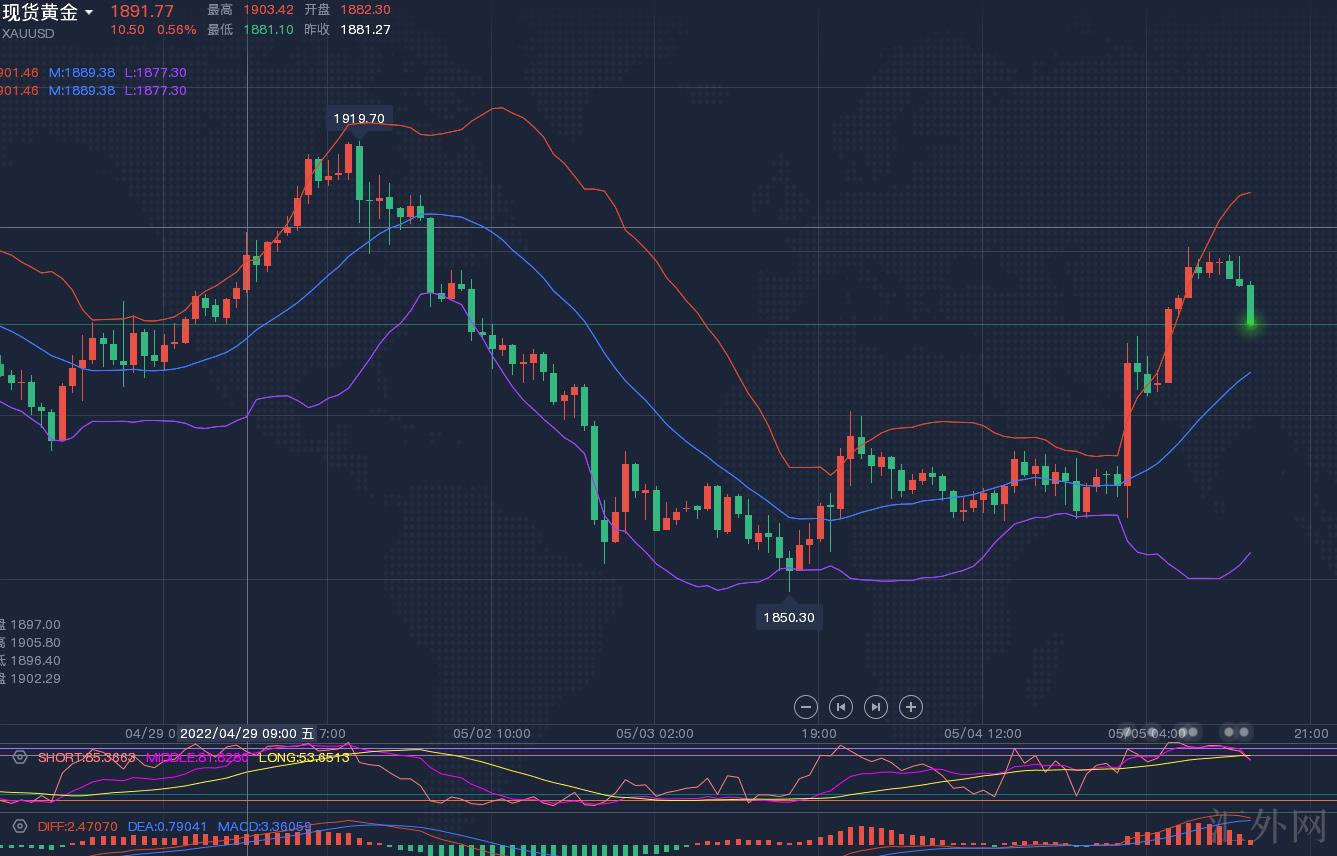The image size is (1337, 856).
Task: Click the XAUUSD symbol code
Action: point(28,33)
